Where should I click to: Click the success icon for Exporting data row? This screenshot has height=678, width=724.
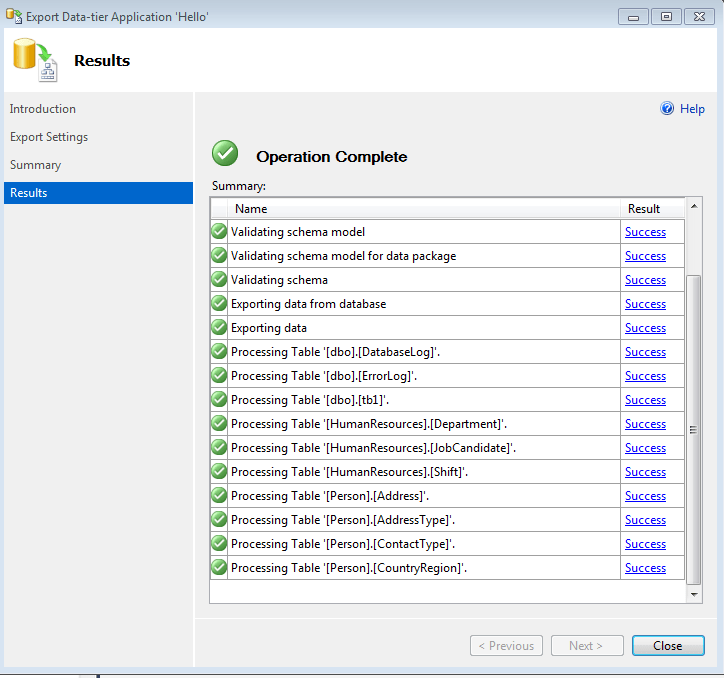click(219, 328)
